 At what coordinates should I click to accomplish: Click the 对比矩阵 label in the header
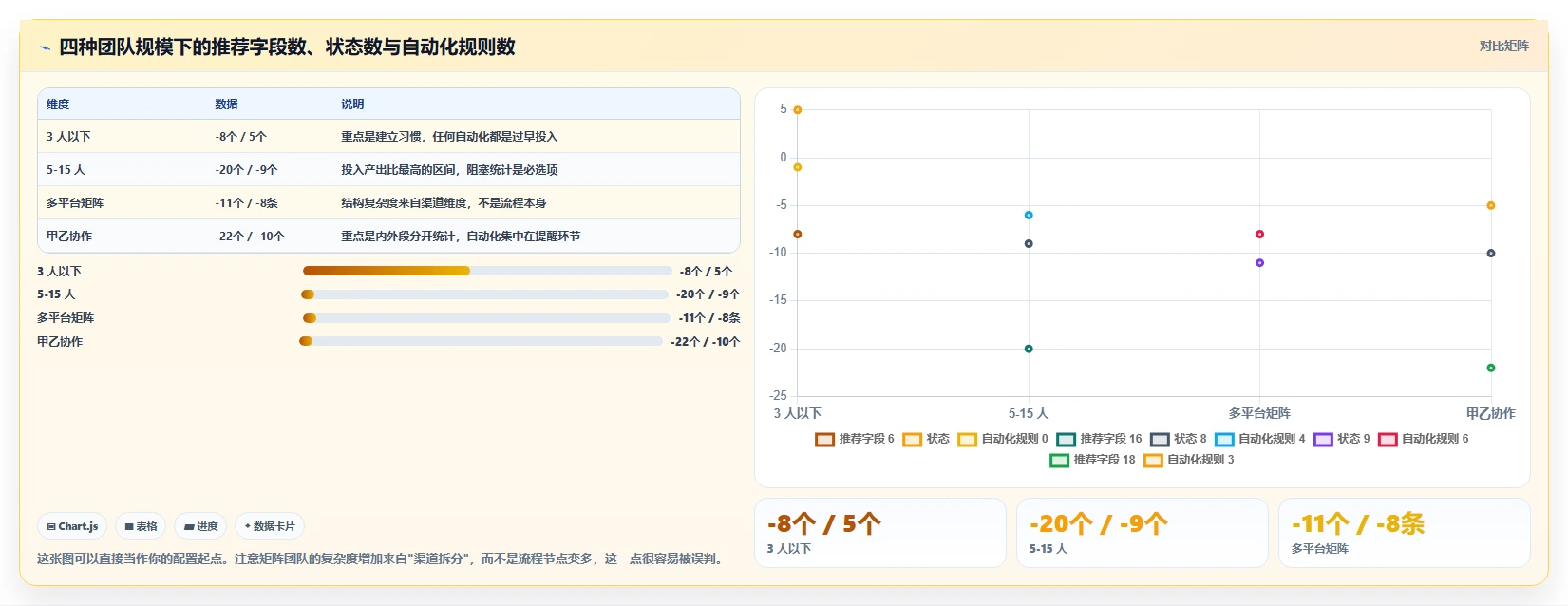pos(1503,47)
